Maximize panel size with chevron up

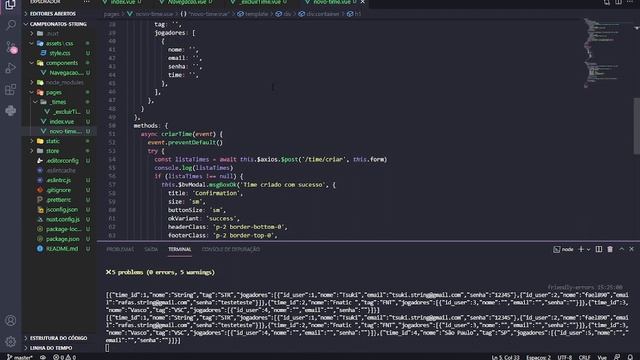pos(622,249)
